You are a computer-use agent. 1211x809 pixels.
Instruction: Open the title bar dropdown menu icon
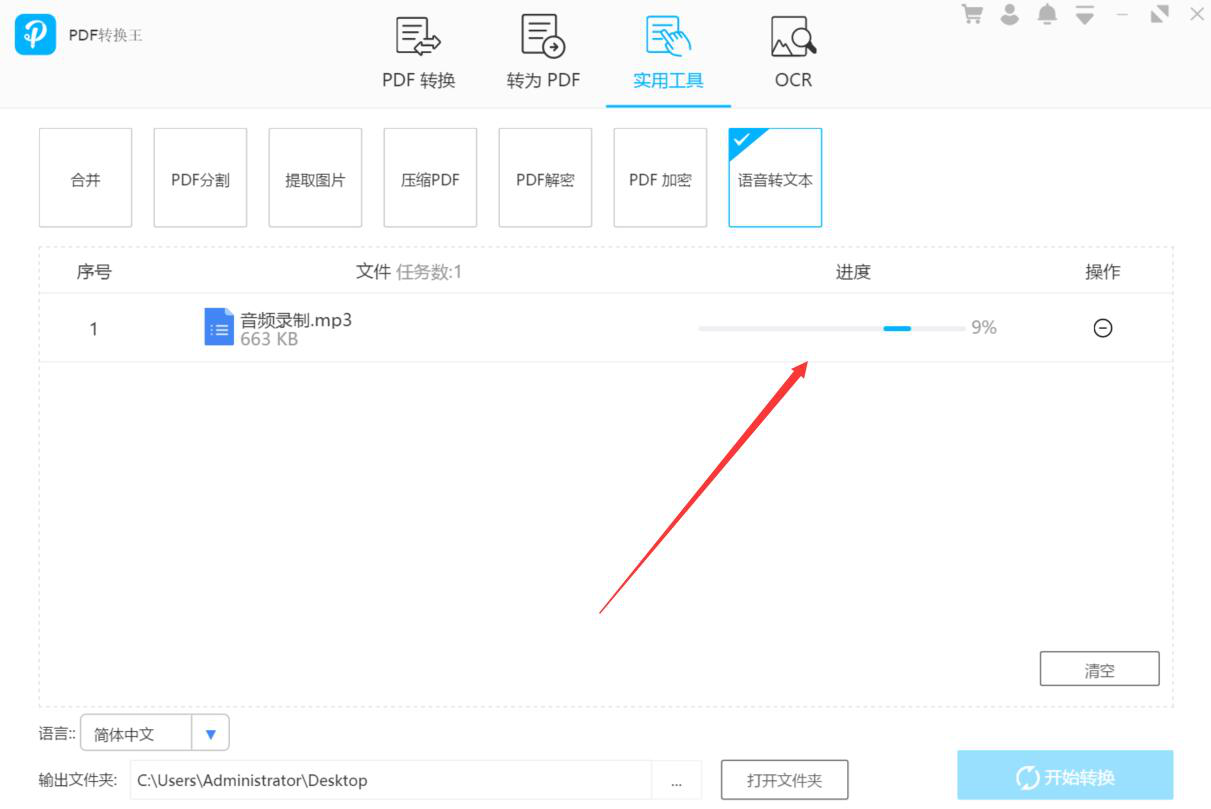click(1085, 15)
